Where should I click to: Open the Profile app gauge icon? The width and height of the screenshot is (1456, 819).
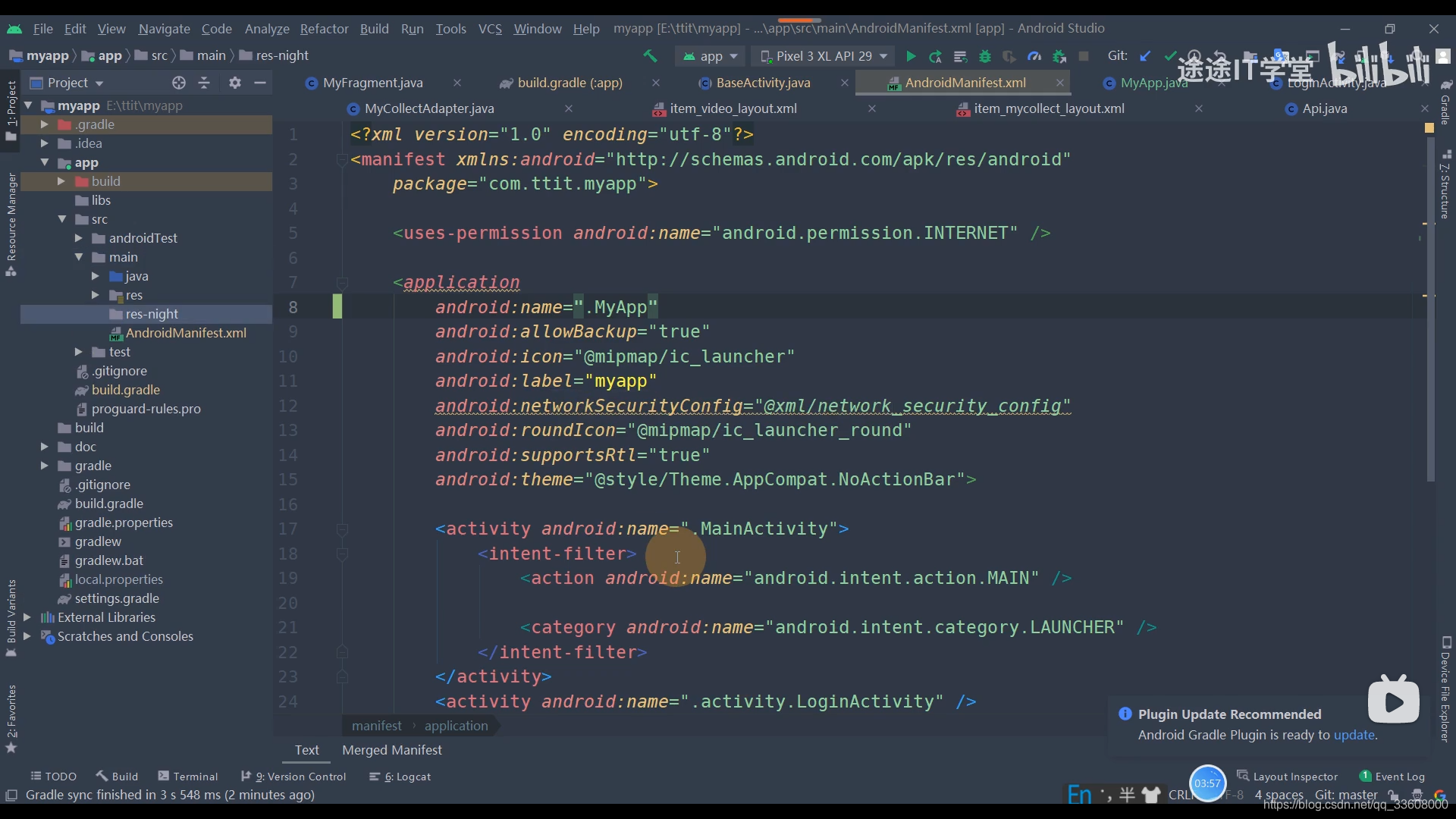pyautogui.click(x=1034, y=56)
